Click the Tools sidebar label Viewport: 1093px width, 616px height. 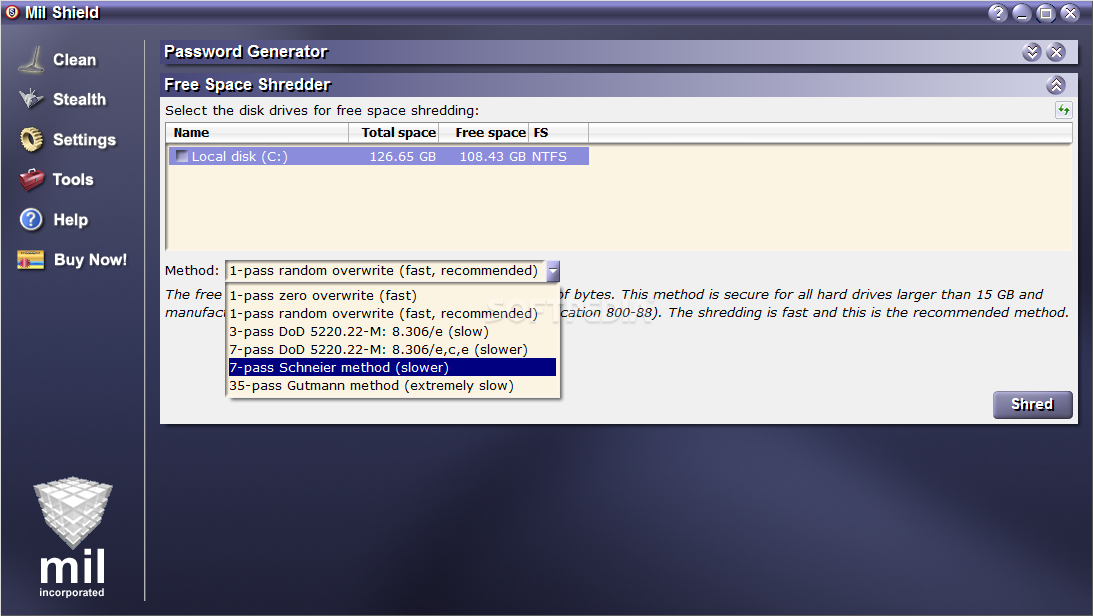point(73,180)
